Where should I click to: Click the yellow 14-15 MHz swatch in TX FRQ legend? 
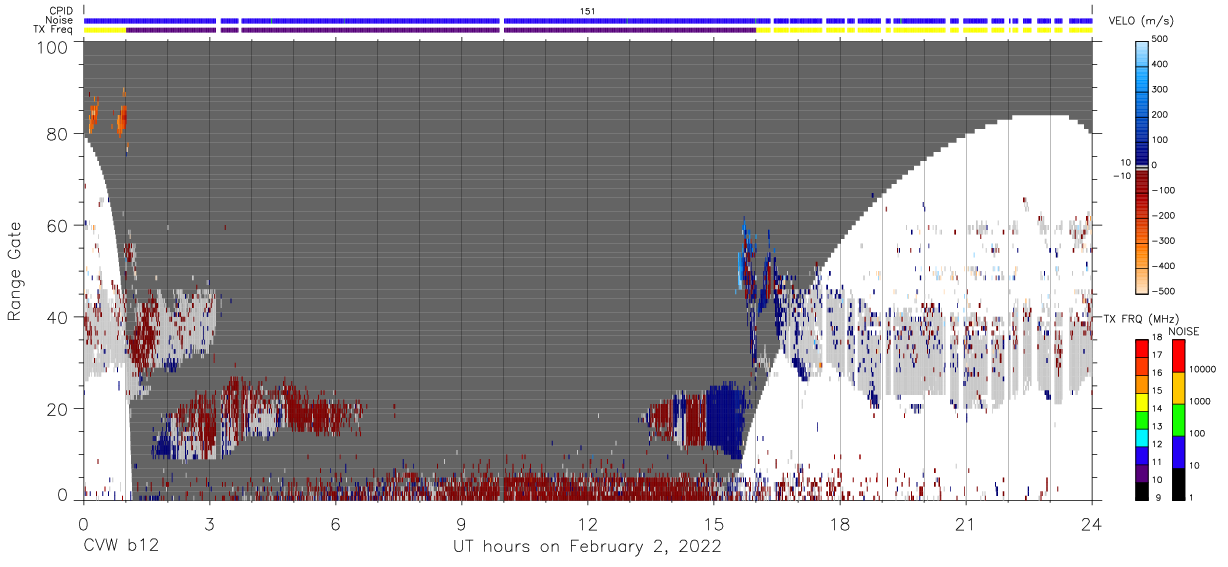pyautogui.click(x=1141, y=401)
